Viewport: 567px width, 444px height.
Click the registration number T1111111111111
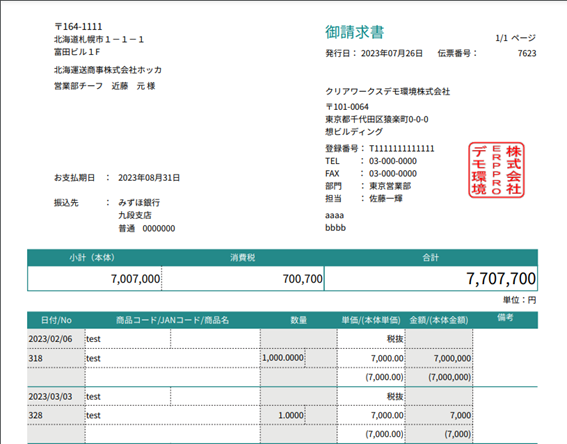(x=401, y=149)
